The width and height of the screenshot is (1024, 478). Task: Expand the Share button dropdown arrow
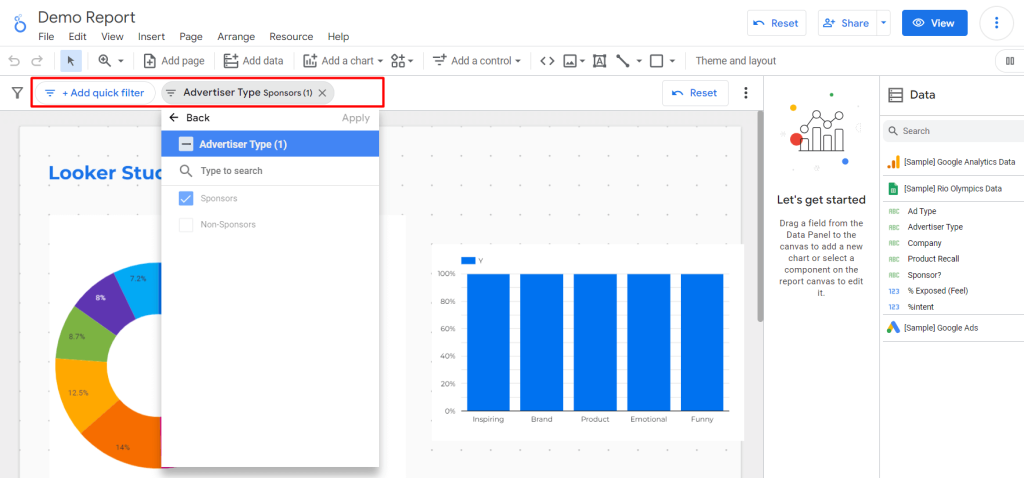(x=884, y=23)
